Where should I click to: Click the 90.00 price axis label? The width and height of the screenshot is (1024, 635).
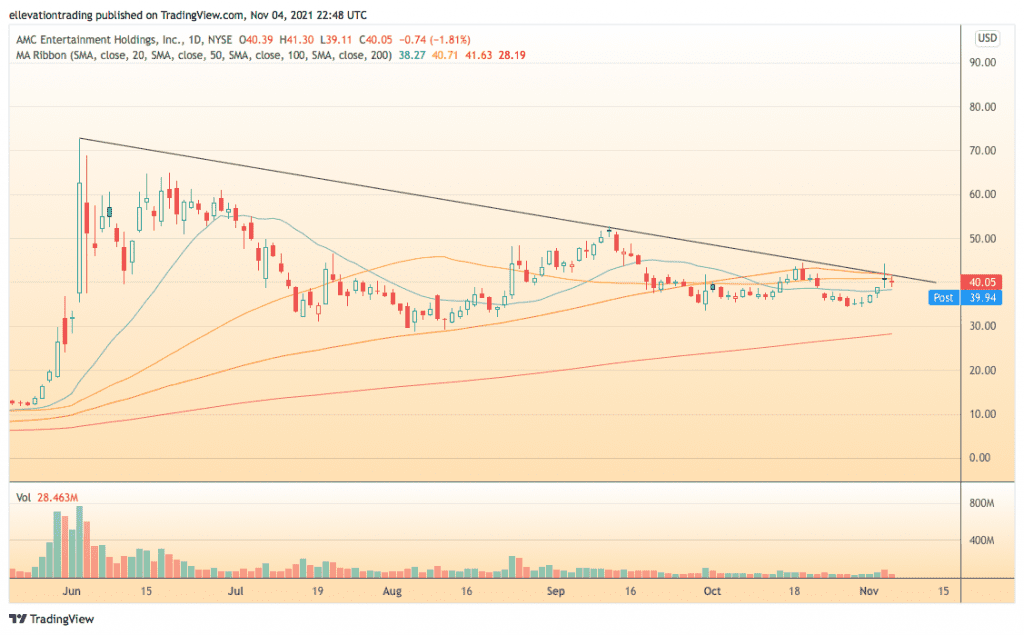982,63
